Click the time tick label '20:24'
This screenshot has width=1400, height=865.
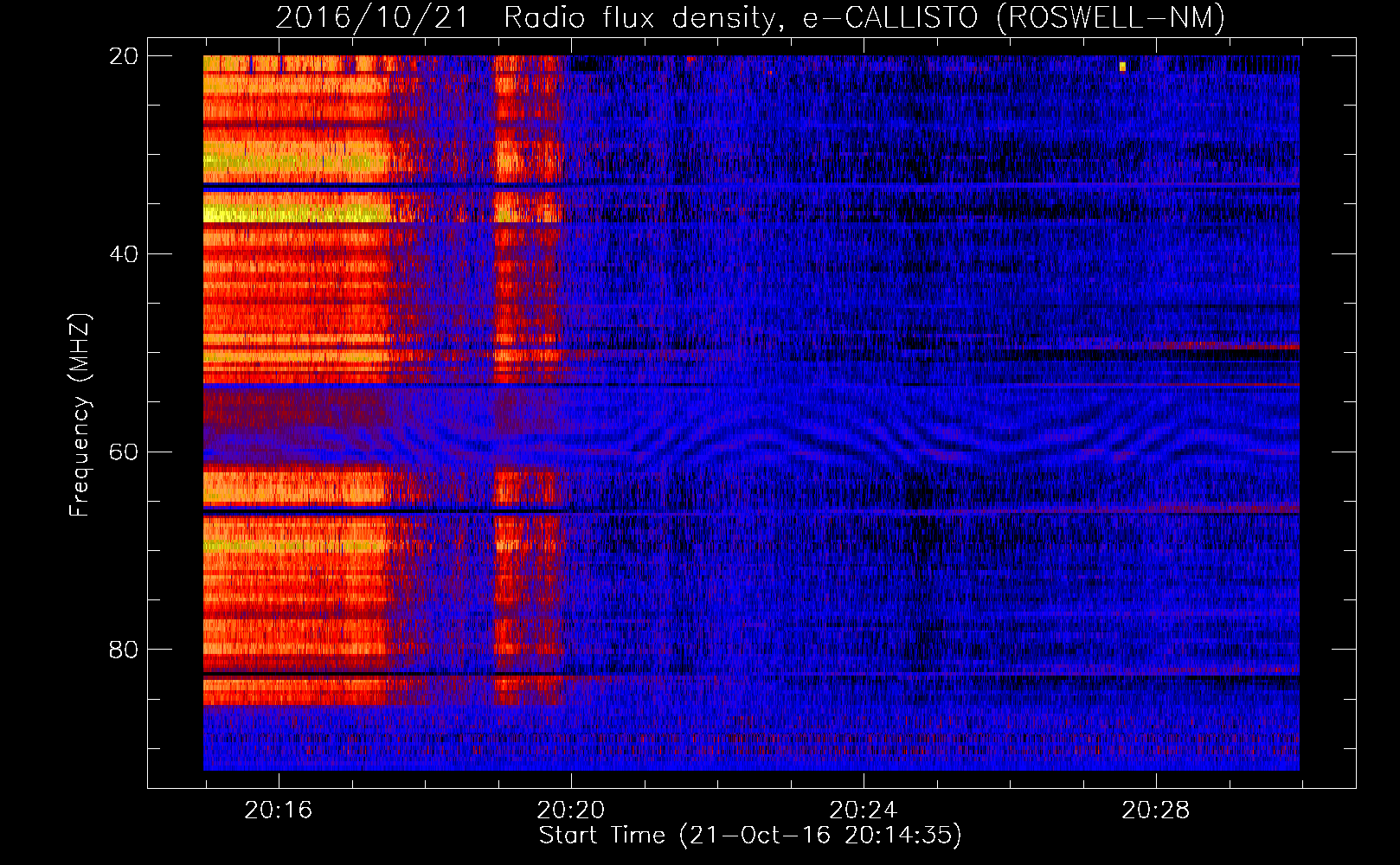coord(864,811)
